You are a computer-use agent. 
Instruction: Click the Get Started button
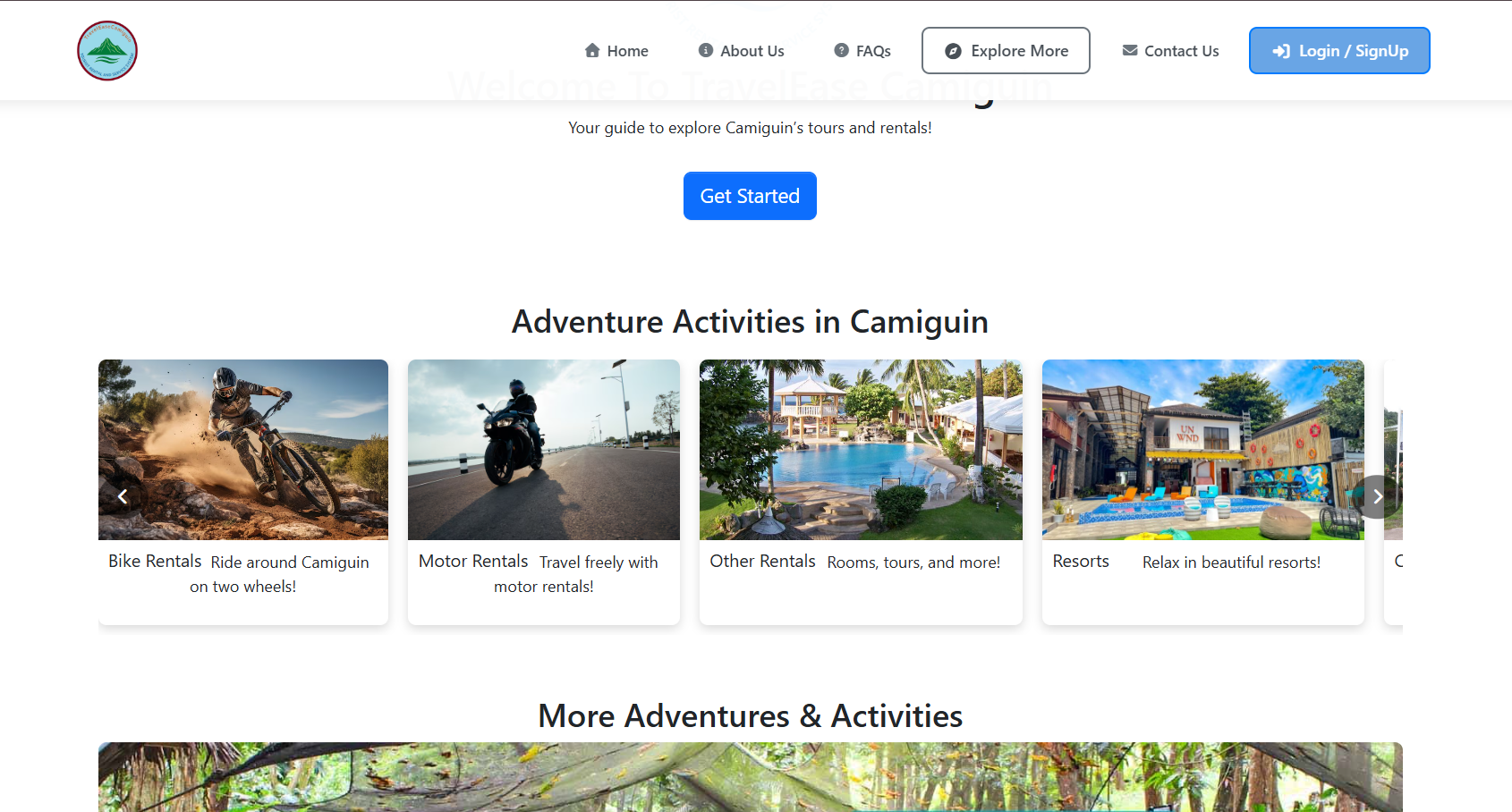(x=750, y=196)
